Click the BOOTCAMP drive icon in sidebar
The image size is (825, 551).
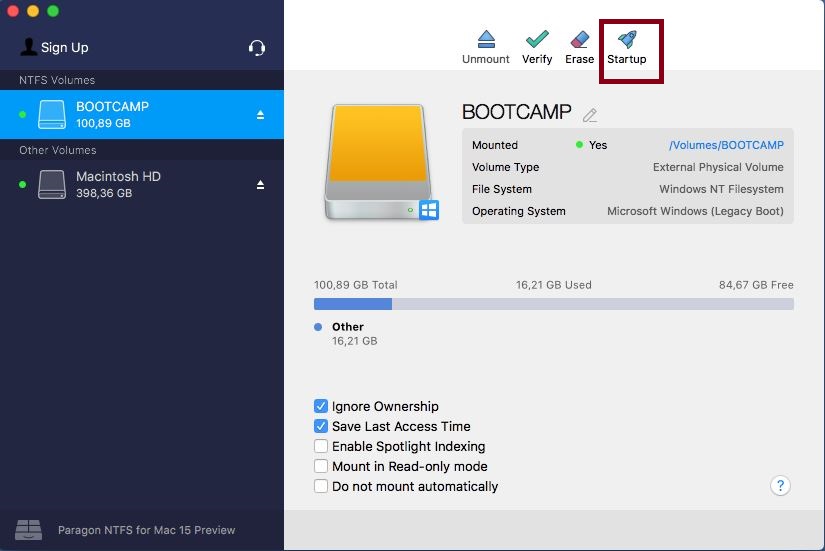click(52, 114)
